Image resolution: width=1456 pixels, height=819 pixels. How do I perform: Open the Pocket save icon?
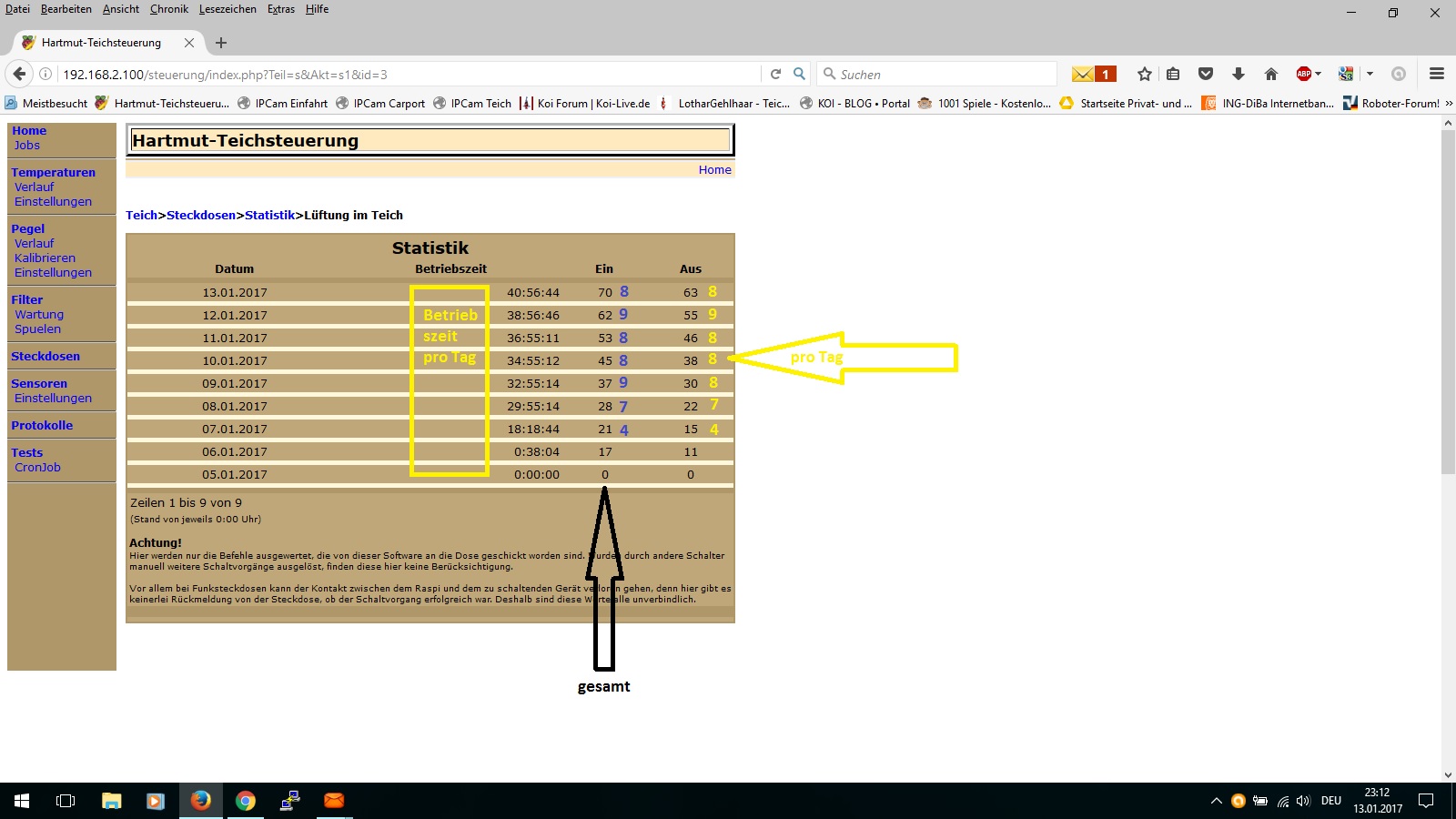pyautogui.click(x=1206, y=74)
